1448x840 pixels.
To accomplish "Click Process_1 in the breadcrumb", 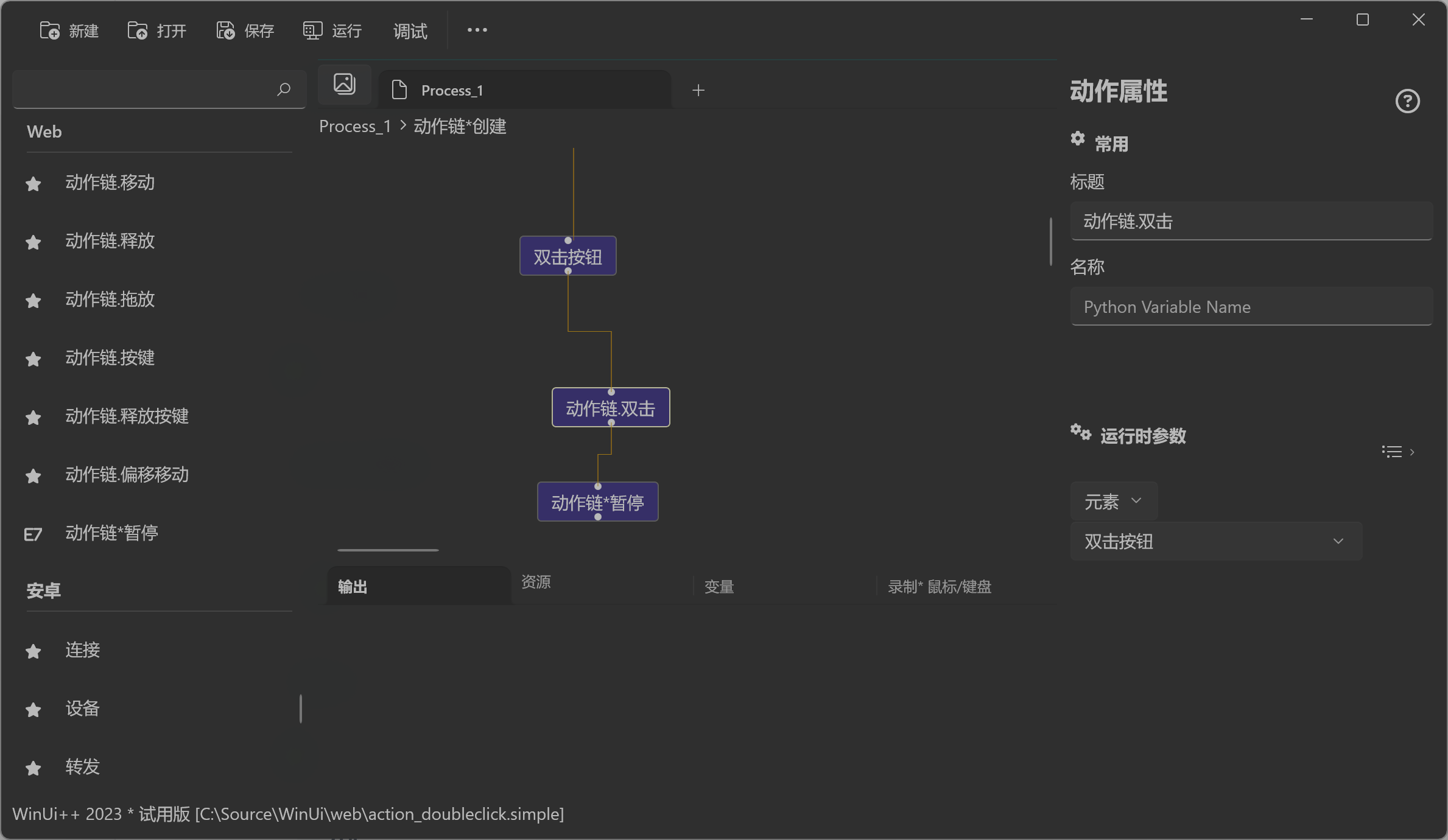I will [354, 127].
